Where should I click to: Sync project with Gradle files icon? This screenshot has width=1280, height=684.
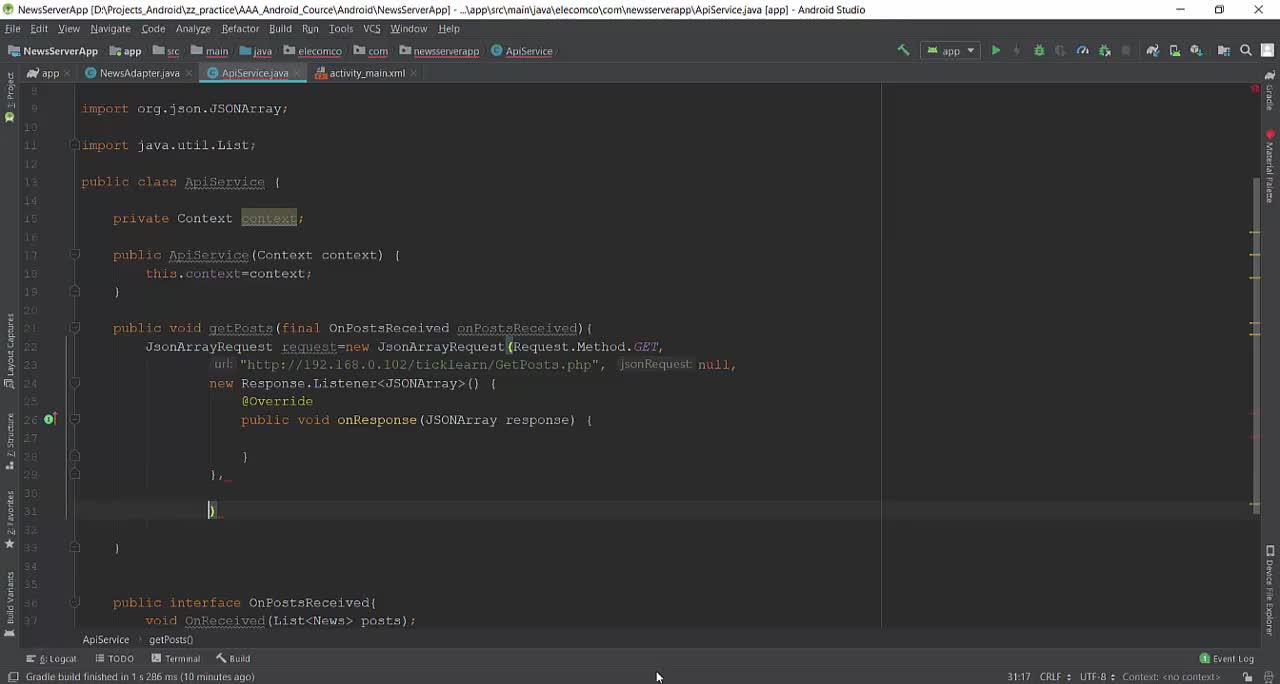pos(1153,51)
